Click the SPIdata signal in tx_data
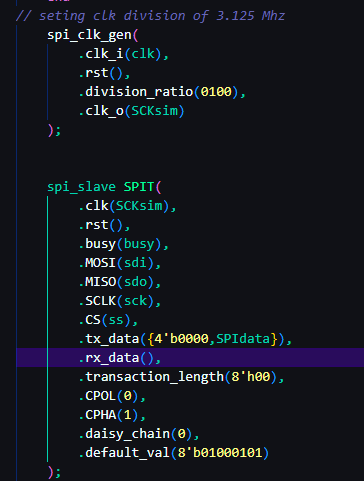 pos(243,339)
